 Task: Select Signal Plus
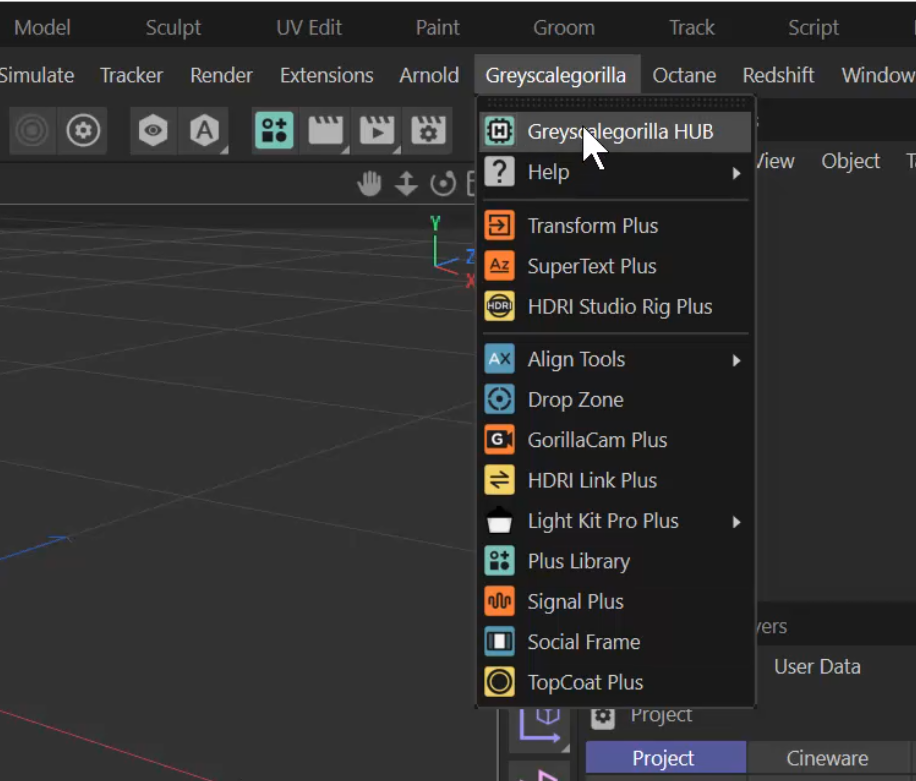point(615,601)
